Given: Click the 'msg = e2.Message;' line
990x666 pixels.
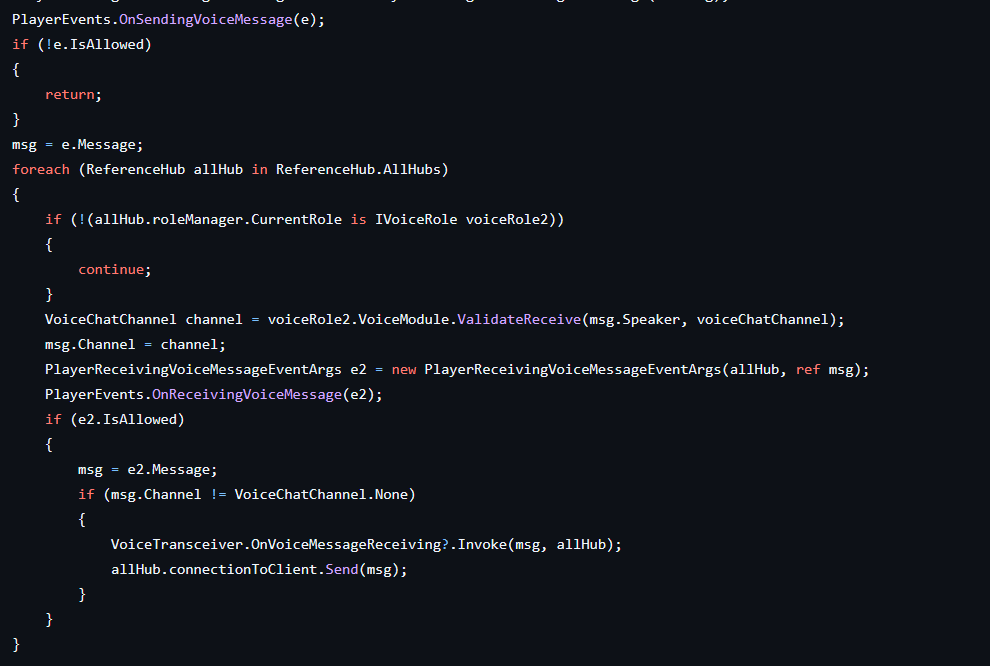Looking at the screenshot, I should click(x=148, y=470).
